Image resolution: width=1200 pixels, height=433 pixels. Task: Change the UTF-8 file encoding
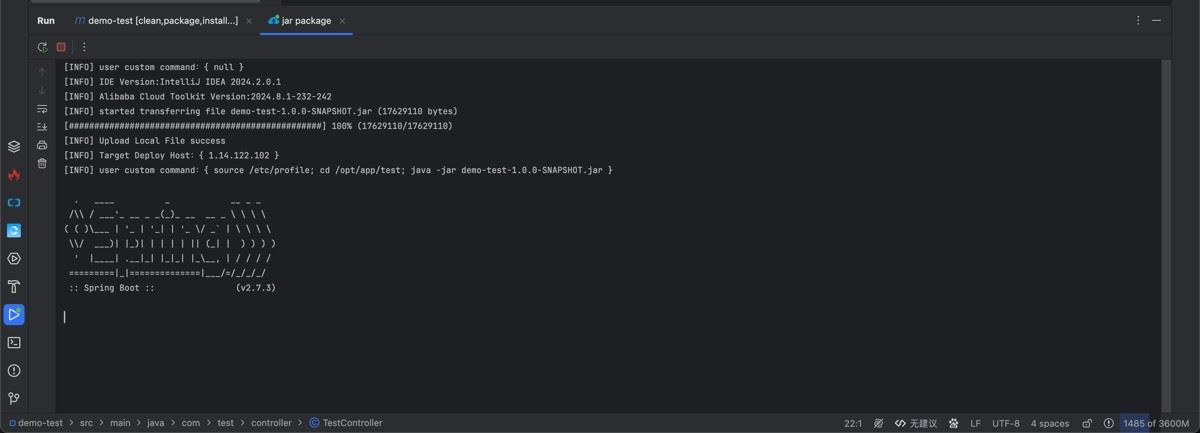pyautogui.click(x=1005, y=423)
